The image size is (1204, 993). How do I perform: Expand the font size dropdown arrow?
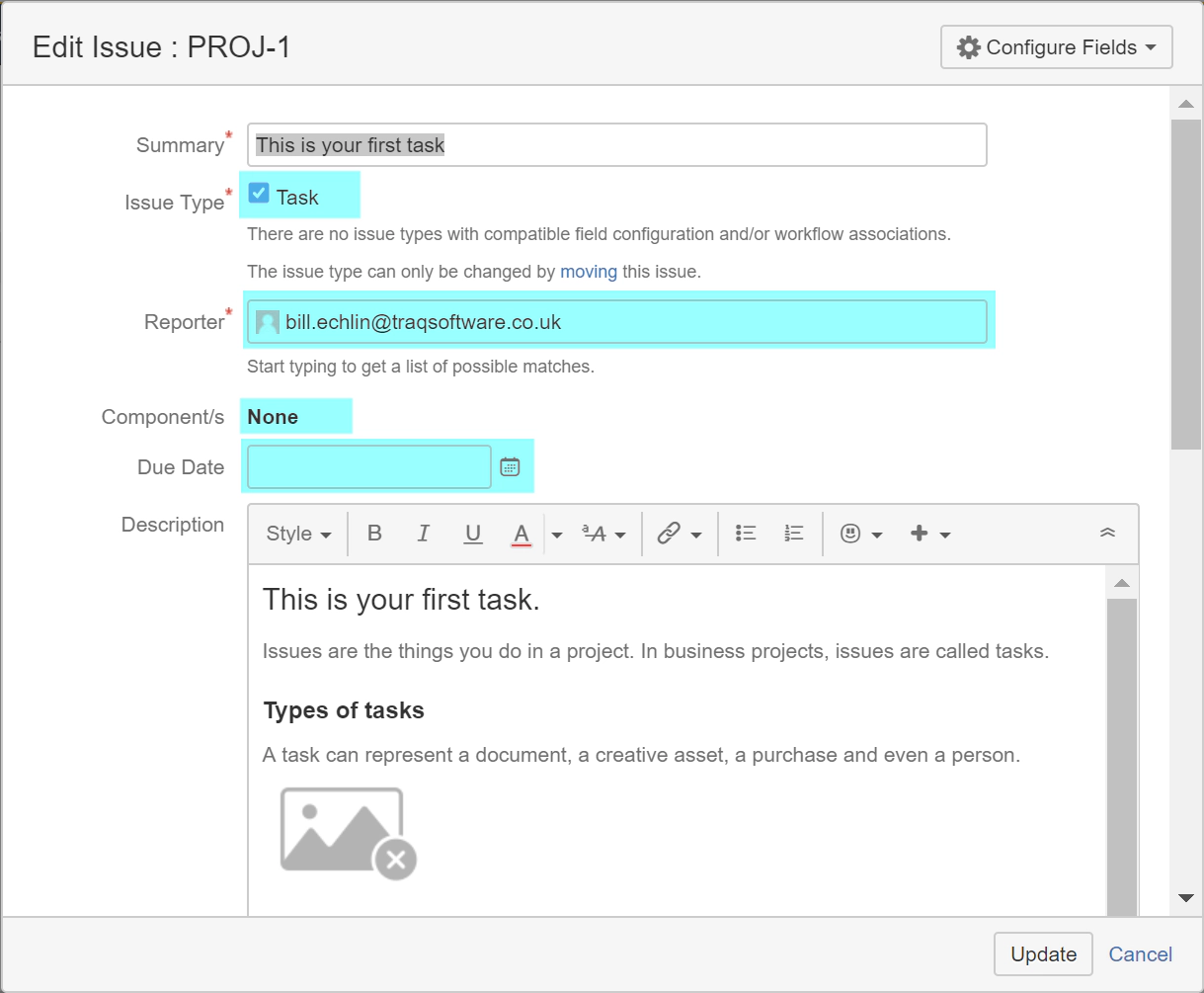620,534
